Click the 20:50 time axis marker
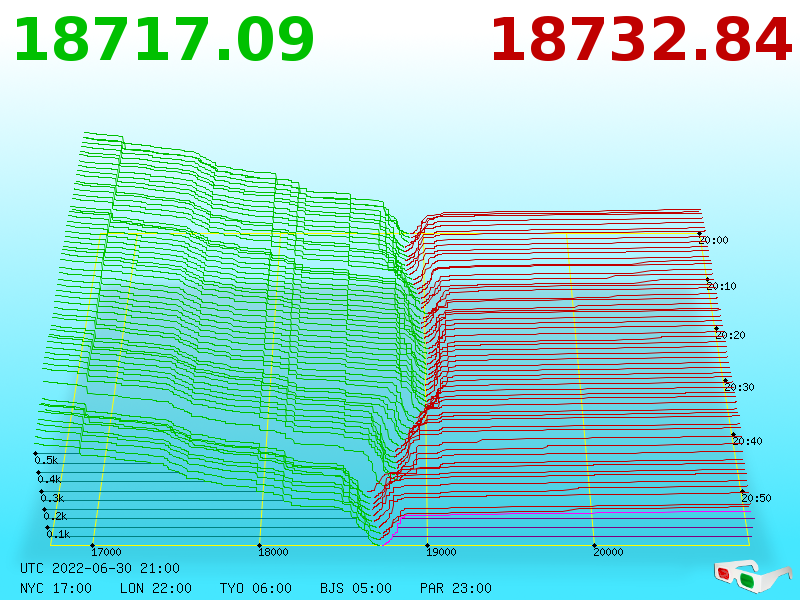This screenshot has height=600, width=800. point(756,498)
